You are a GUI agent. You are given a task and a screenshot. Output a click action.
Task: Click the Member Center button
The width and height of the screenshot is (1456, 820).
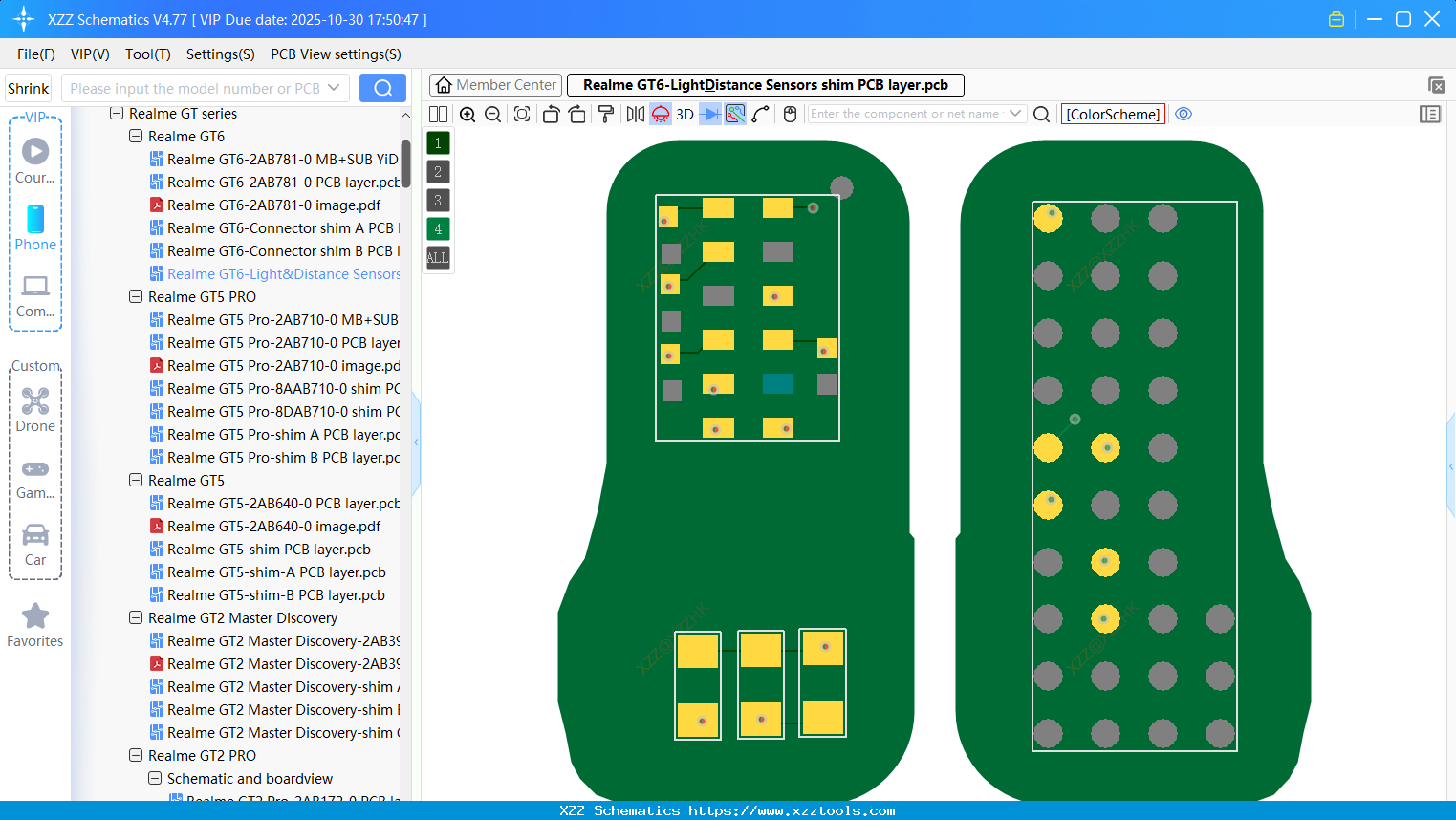pyautogui.click(x=494, y=84)
